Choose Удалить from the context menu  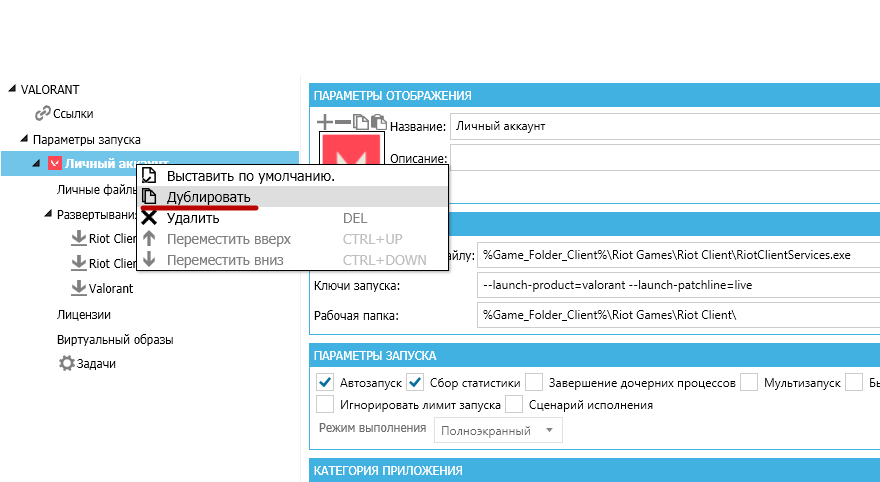pos(292,218)
